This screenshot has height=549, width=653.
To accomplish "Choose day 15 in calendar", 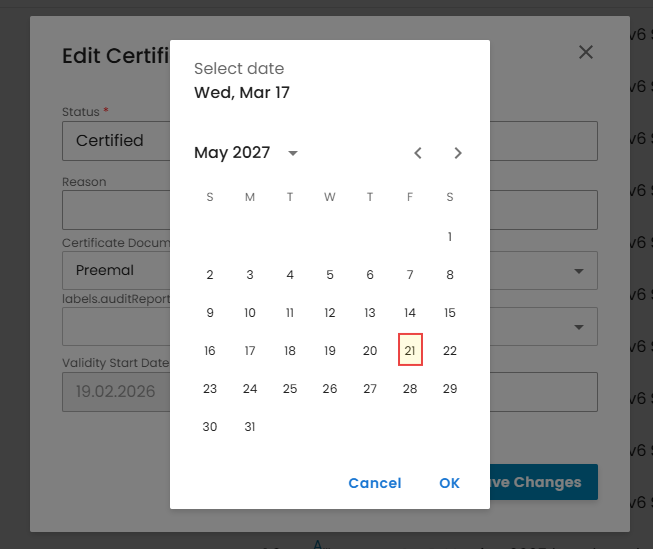I will [450, 313].
